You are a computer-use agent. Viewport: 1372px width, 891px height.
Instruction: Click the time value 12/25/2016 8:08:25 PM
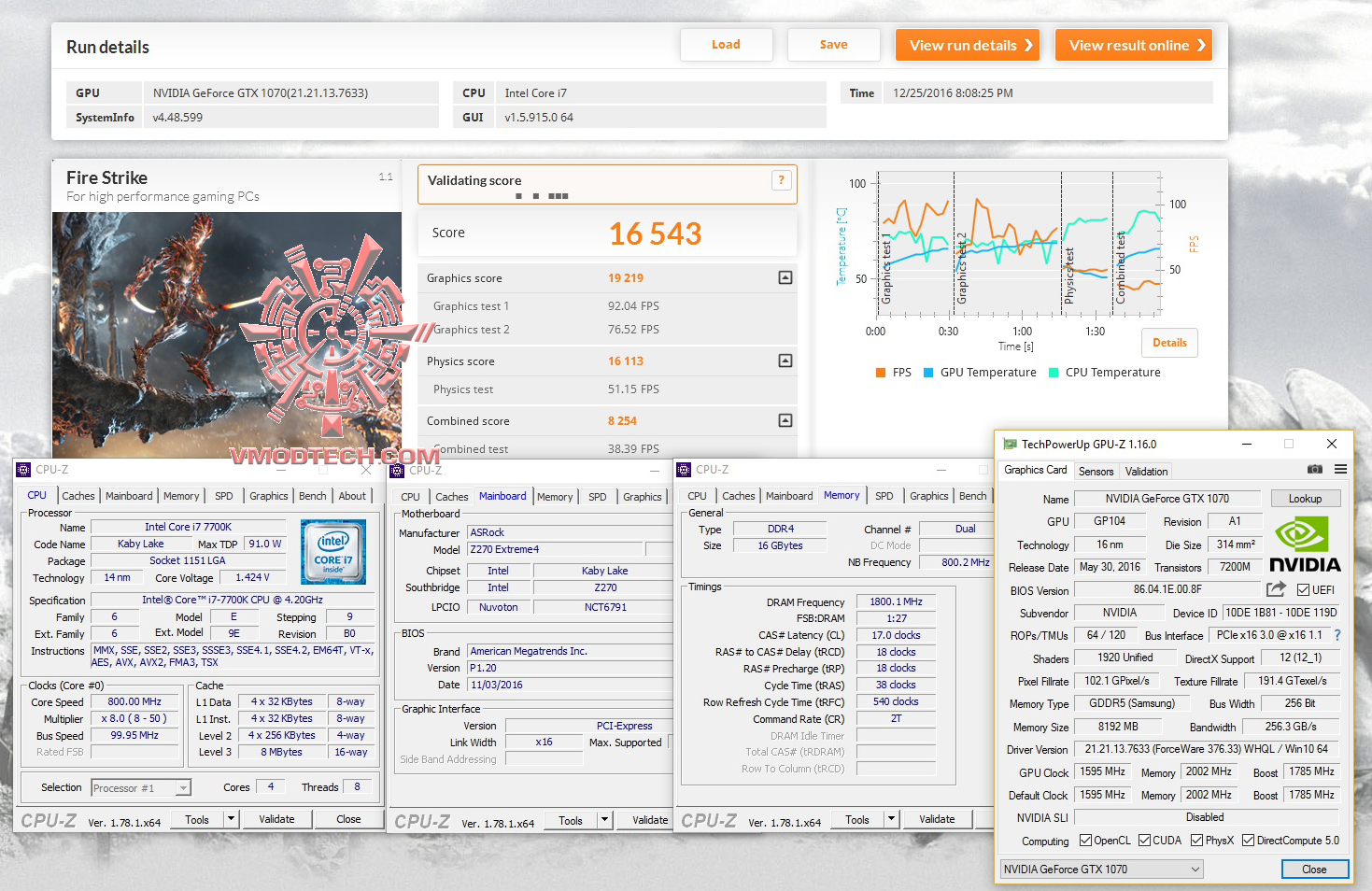pos(953,93)
